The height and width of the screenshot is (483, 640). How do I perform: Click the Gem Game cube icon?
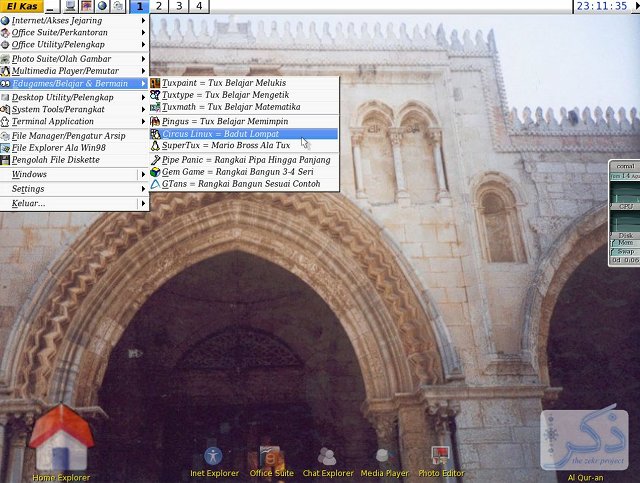[155, 172]
